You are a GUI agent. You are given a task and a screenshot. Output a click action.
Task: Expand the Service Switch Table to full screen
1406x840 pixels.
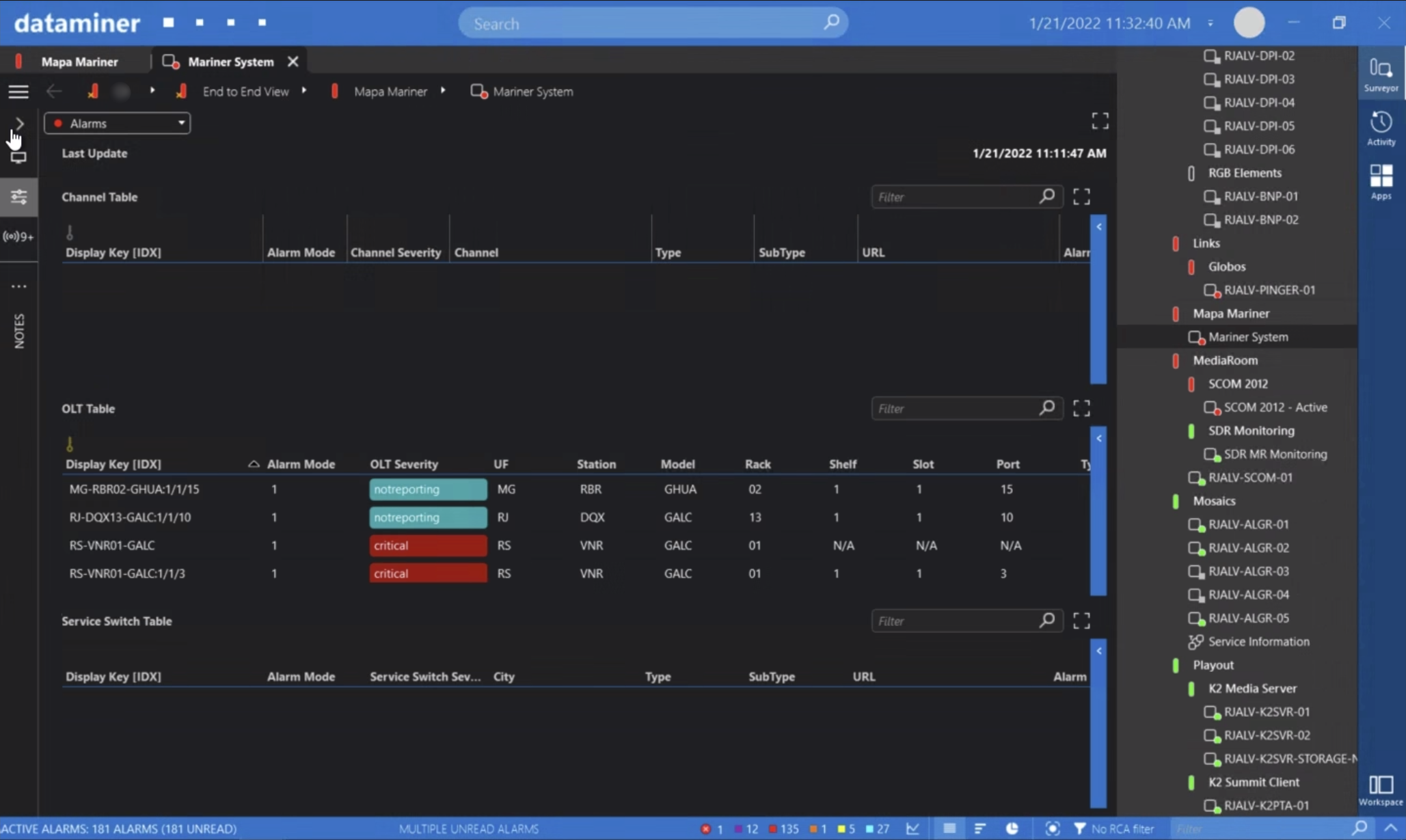[1081, 621]
